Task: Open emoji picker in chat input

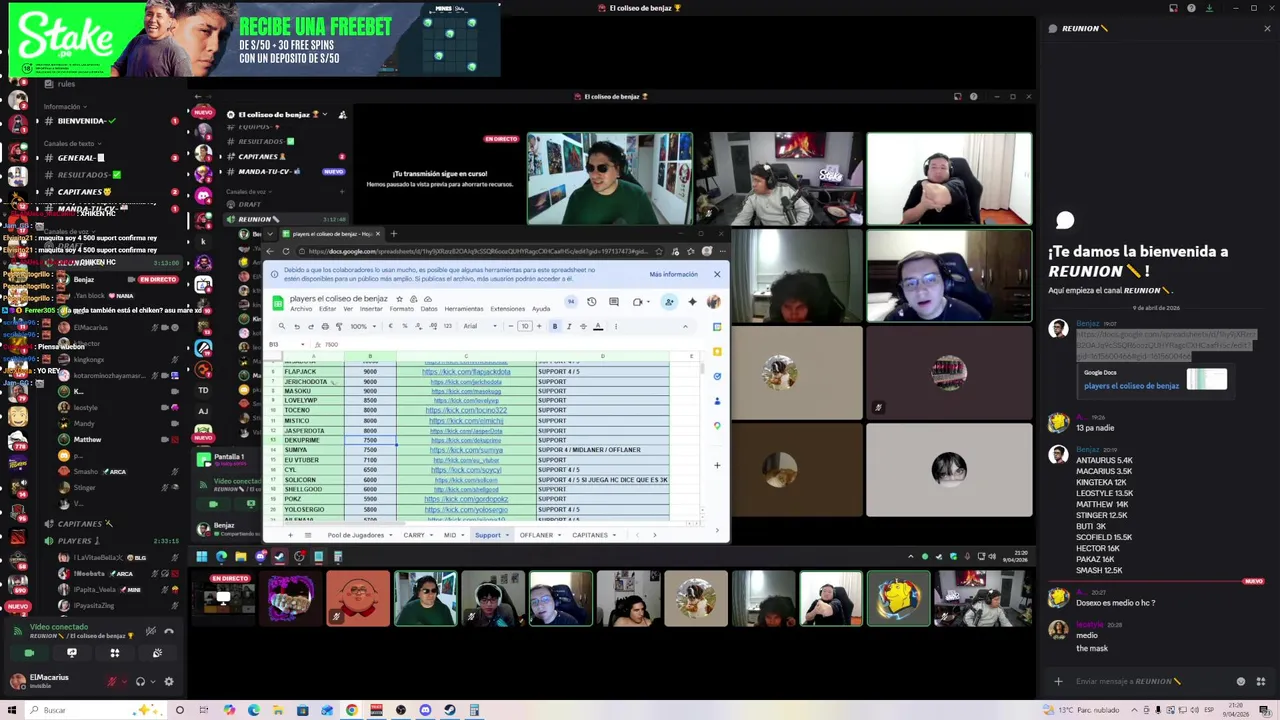Action: coord(1241,682)
